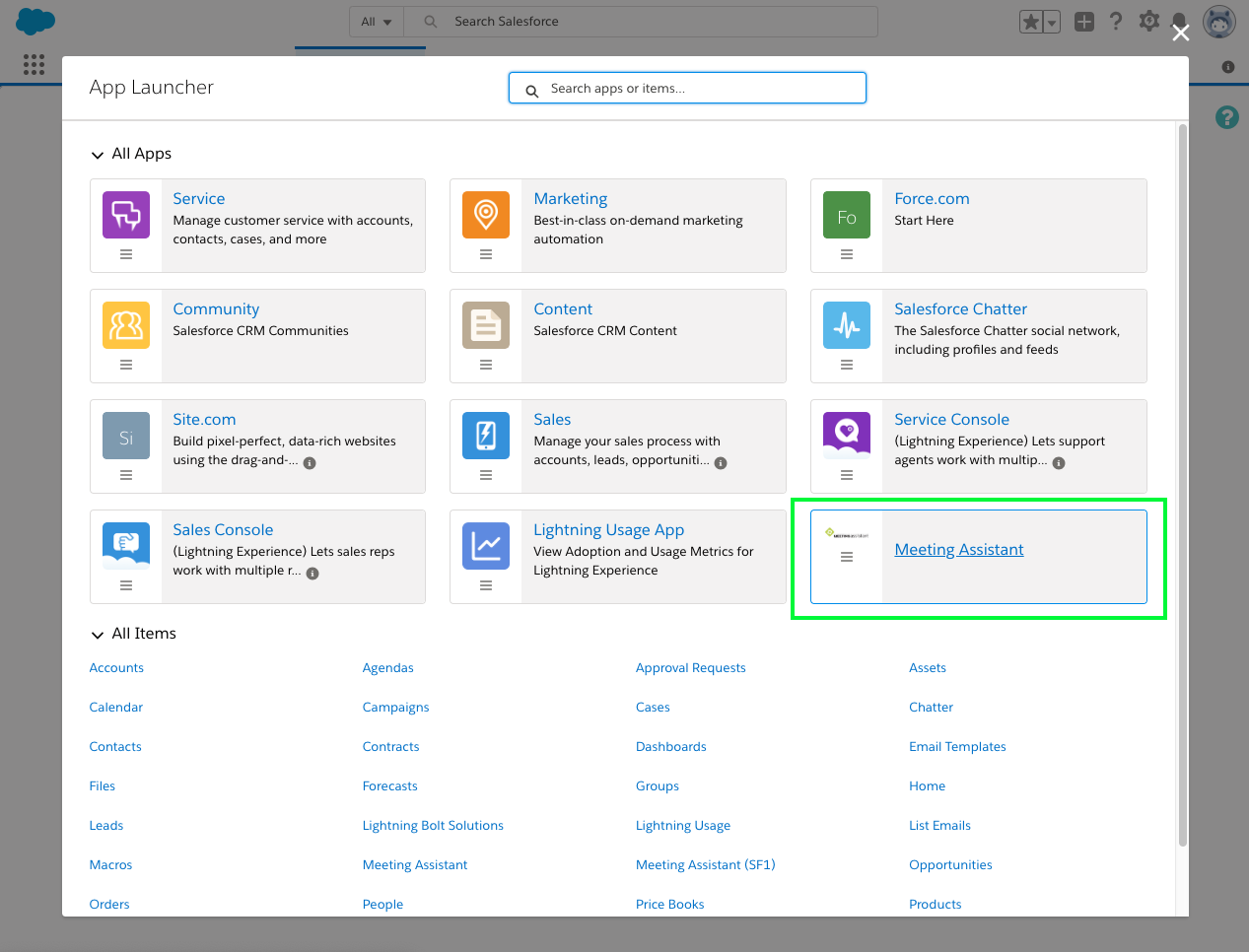This screenshot has height=952, width=1249.
Task: Click the Community app yellow icon
Action: tap(126, 325)
